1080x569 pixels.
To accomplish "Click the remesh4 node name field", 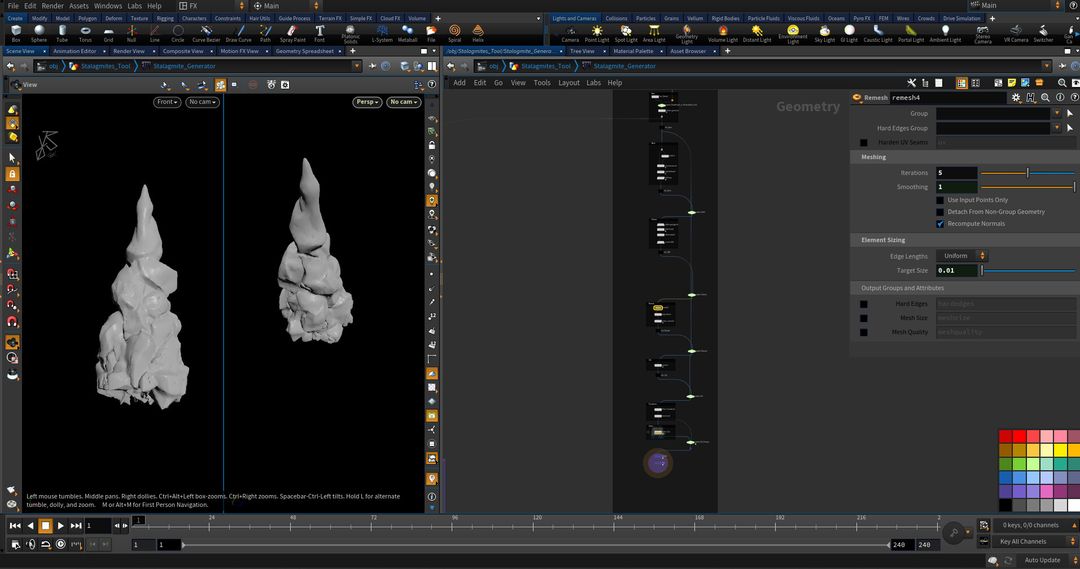I will 948,98.
